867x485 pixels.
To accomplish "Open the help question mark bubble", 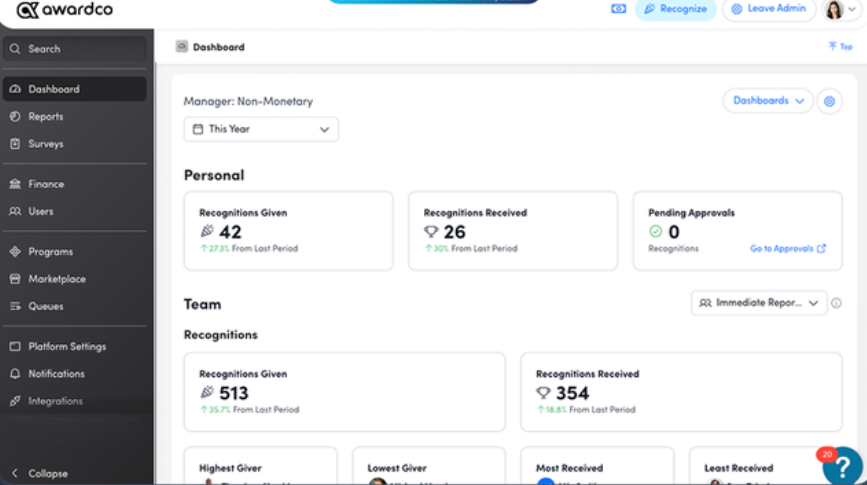I will click(842, 466).
